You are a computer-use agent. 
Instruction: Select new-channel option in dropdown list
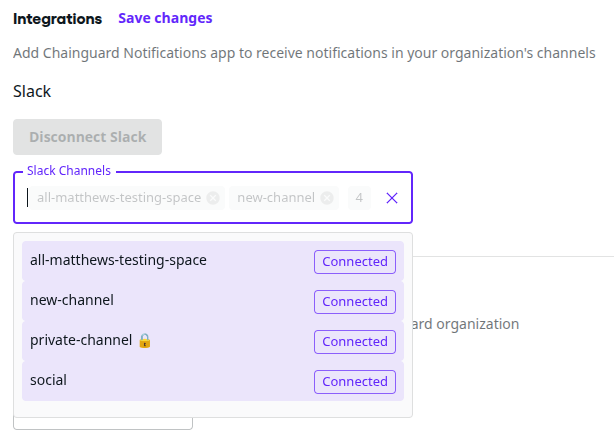213,301
